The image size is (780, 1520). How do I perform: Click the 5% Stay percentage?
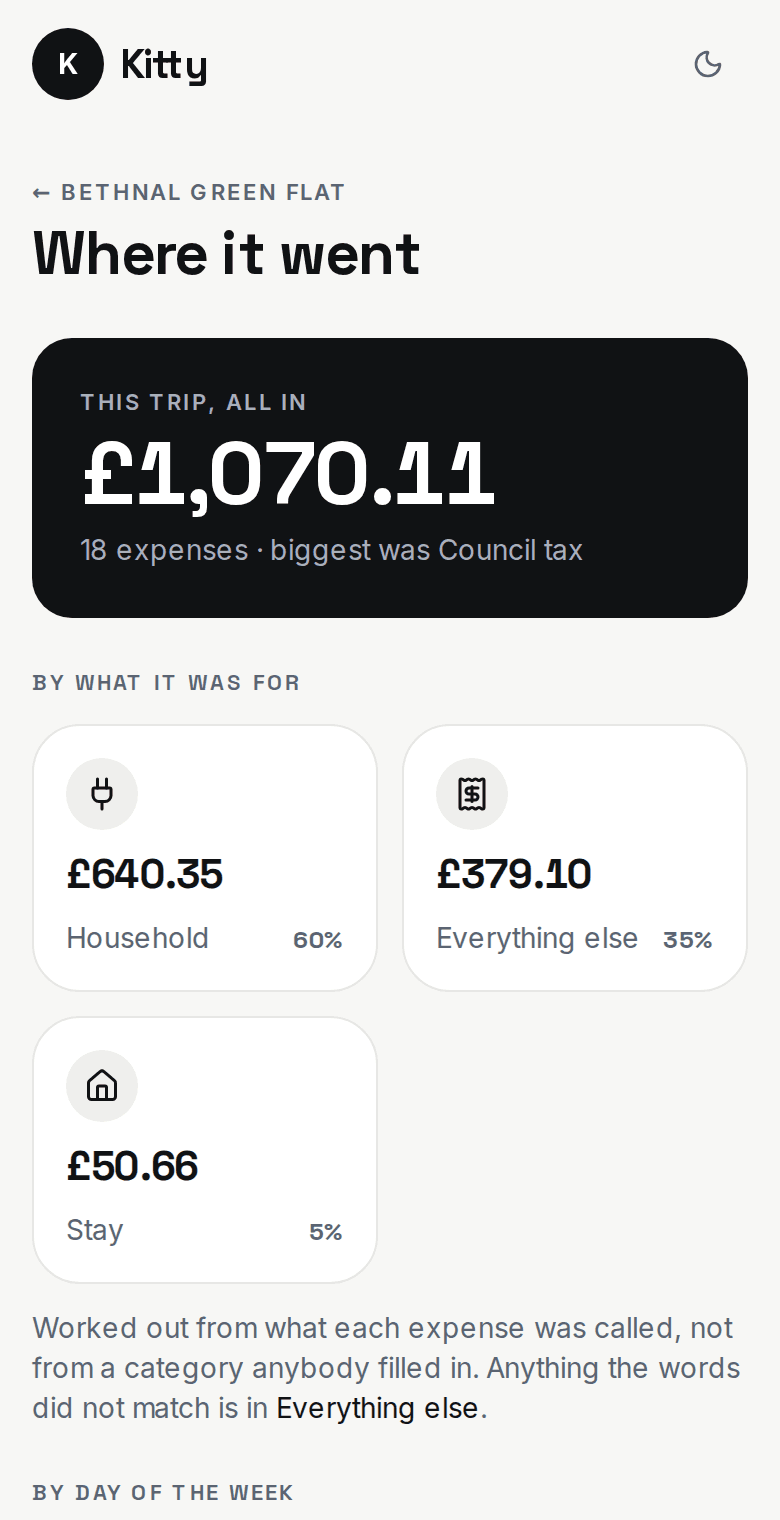(x=326, y=1232)
